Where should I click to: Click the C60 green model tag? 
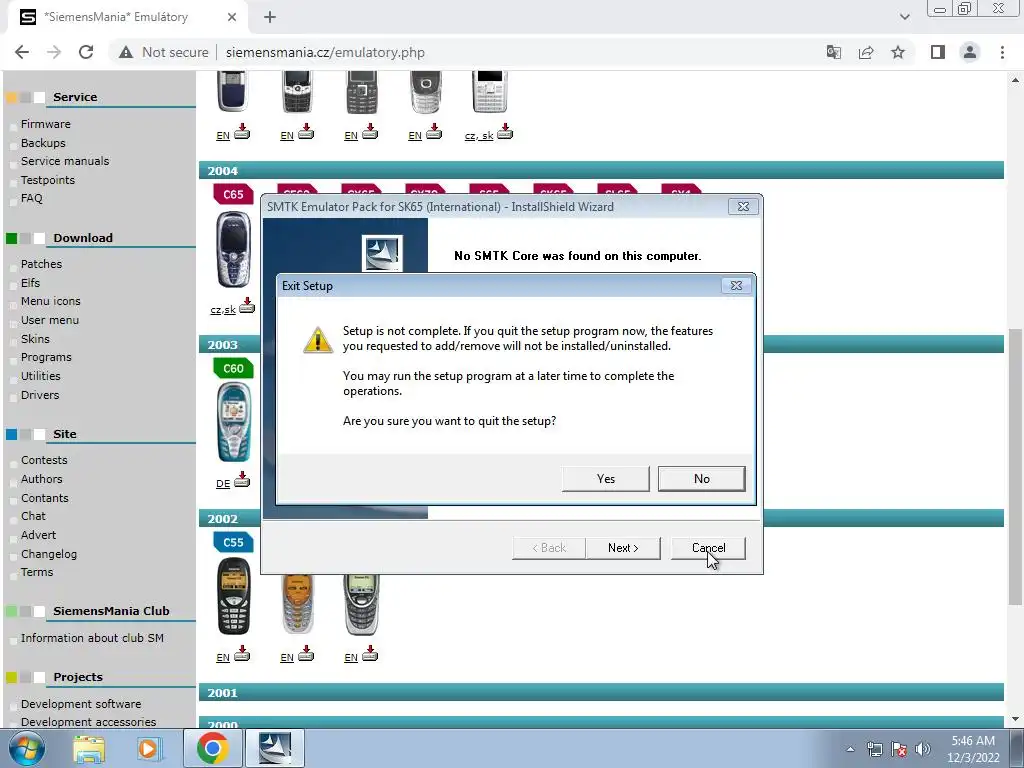[233, 368]
